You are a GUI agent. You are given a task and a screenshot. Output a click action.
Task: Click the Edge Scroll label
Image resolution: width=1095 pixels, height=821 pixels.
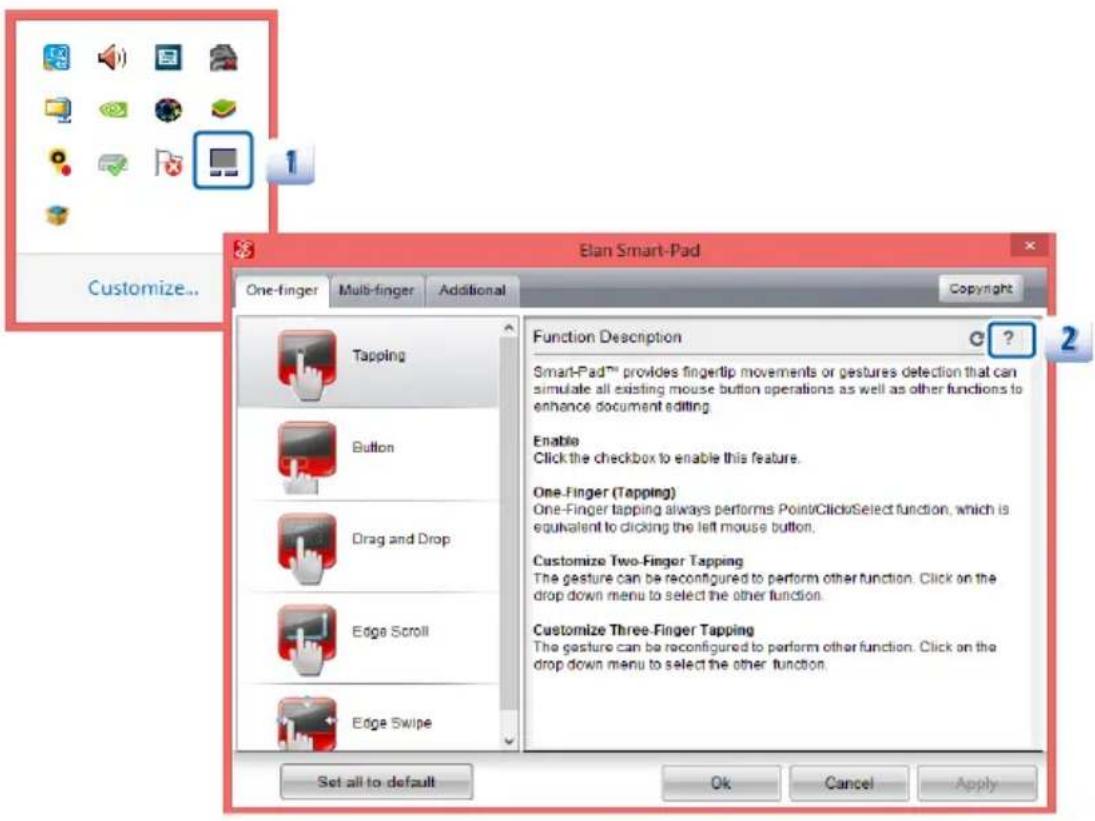click(390, 631)
